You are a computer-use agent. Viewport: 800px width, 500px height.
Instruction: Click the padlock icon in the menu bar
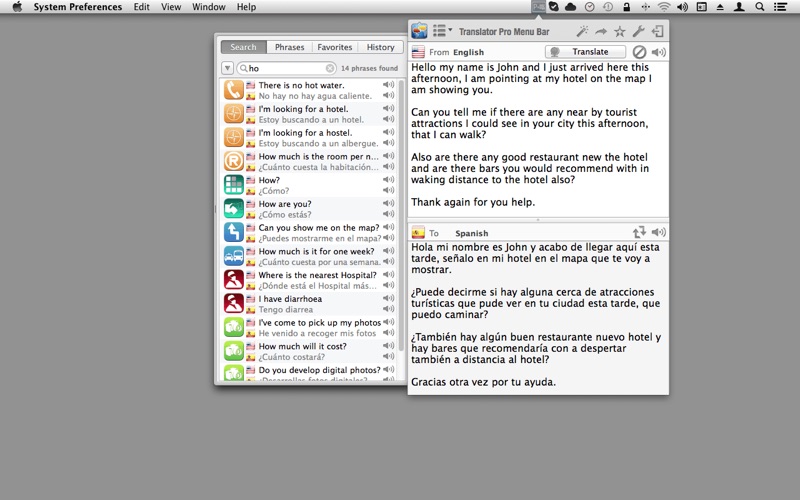(627, 7)
